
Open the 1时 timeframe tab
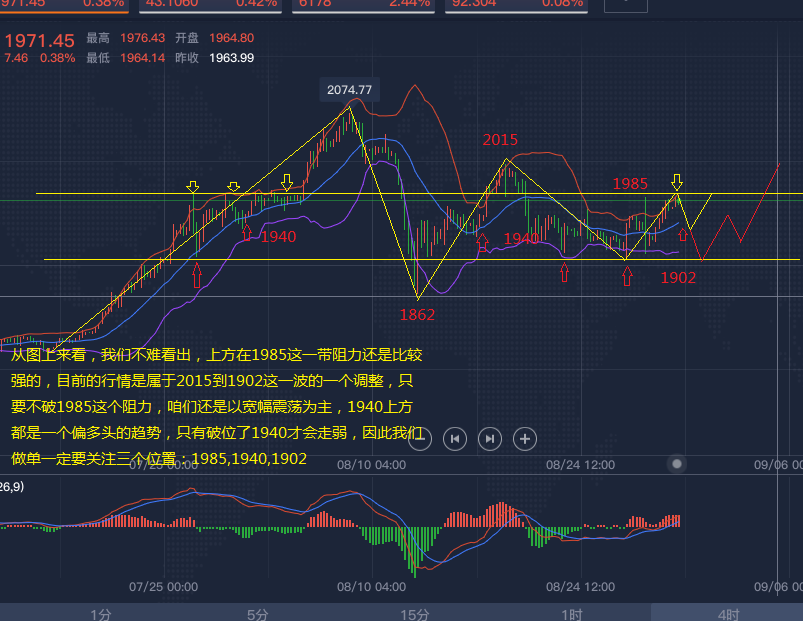click(572, 614)
